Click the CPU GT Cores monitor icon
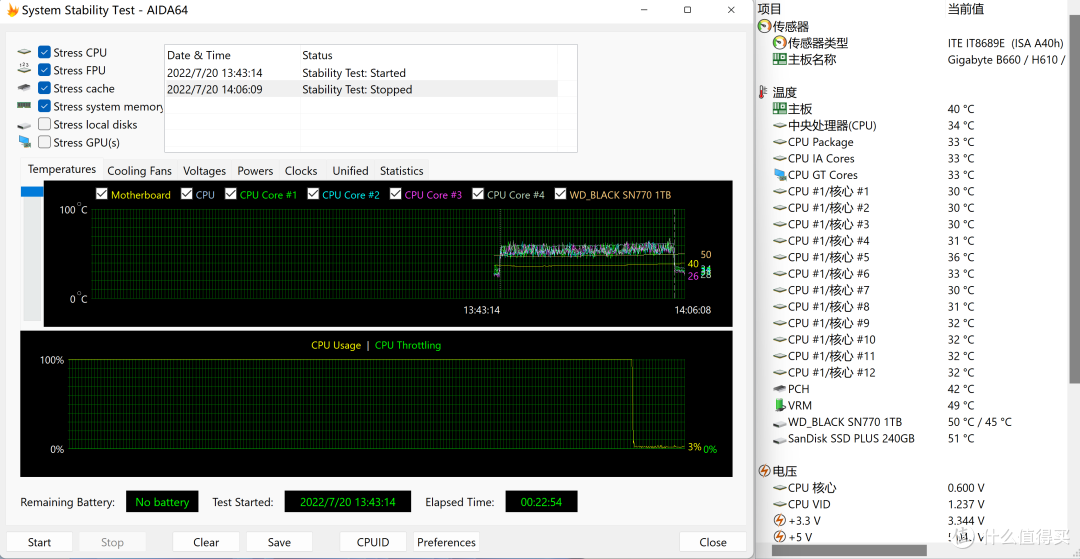Image resolution: width=1080 pixels, height=559 pixels. pyautogui.click(x=780, y=175)
